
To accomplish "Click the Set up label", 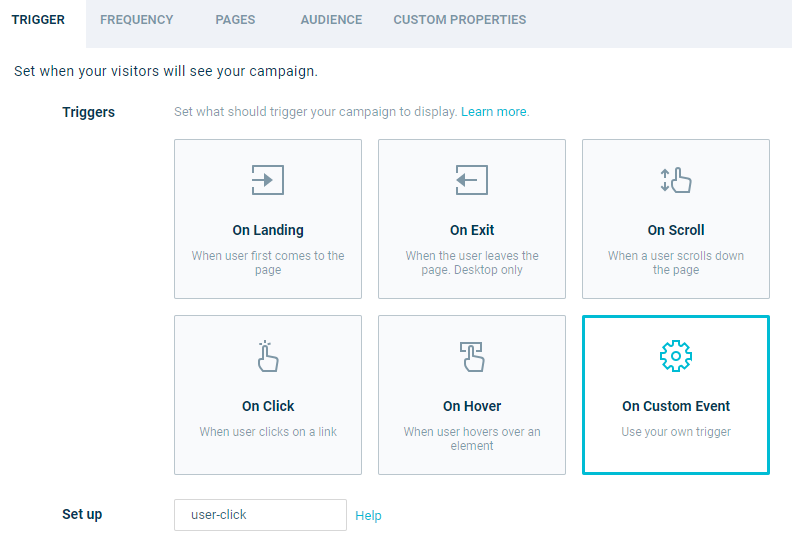I will pyautogui.click(x=82, y=514).
